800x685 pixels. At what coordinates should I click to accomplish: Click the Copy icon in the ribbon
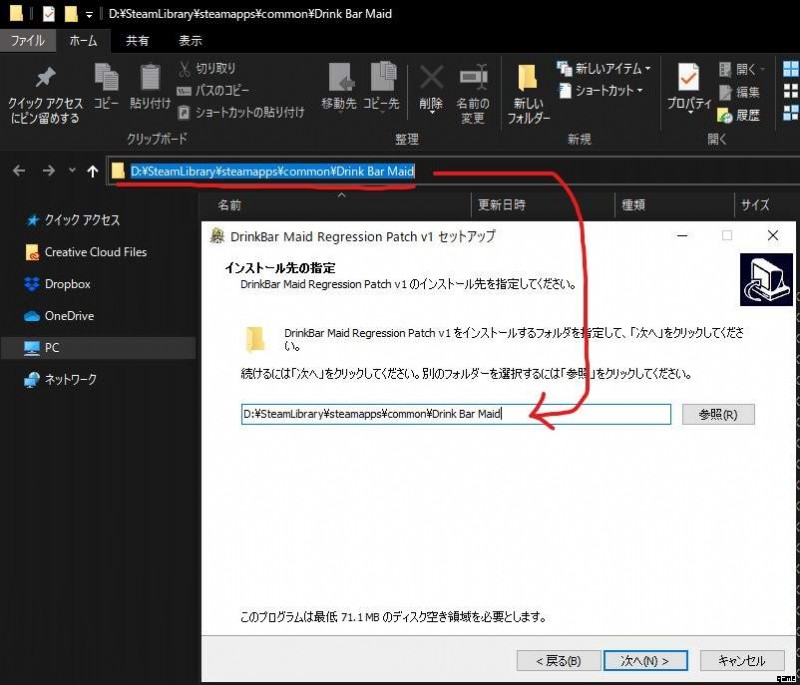[x=106, y=79]
